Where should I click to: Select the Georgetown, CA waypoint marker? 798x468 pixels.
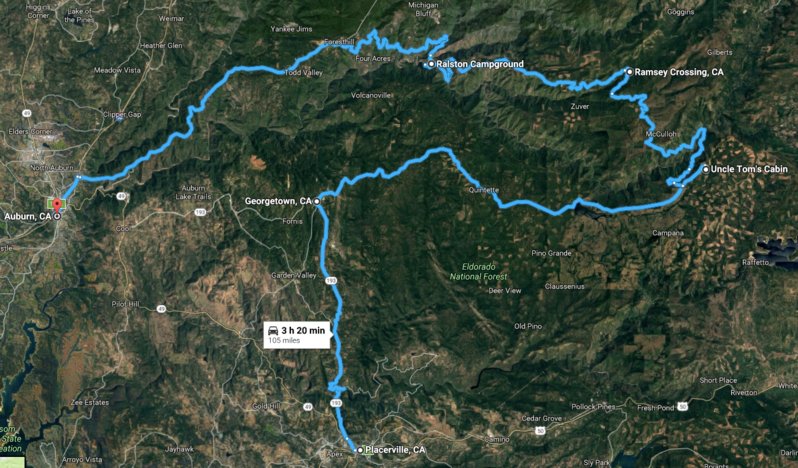(x=317, y=201)
